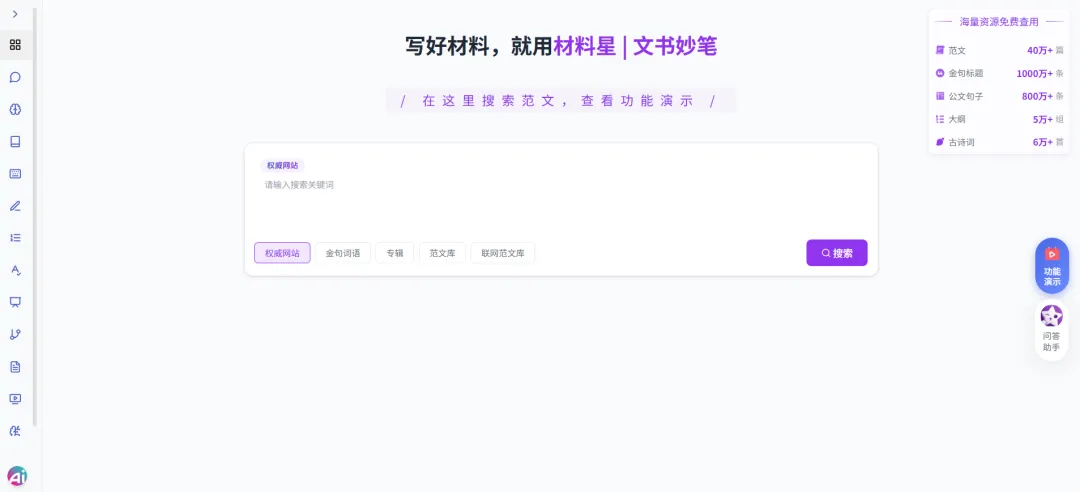Open the book icon in sidebar
Screen dimensions: 1080x492
tap(15, 141)
